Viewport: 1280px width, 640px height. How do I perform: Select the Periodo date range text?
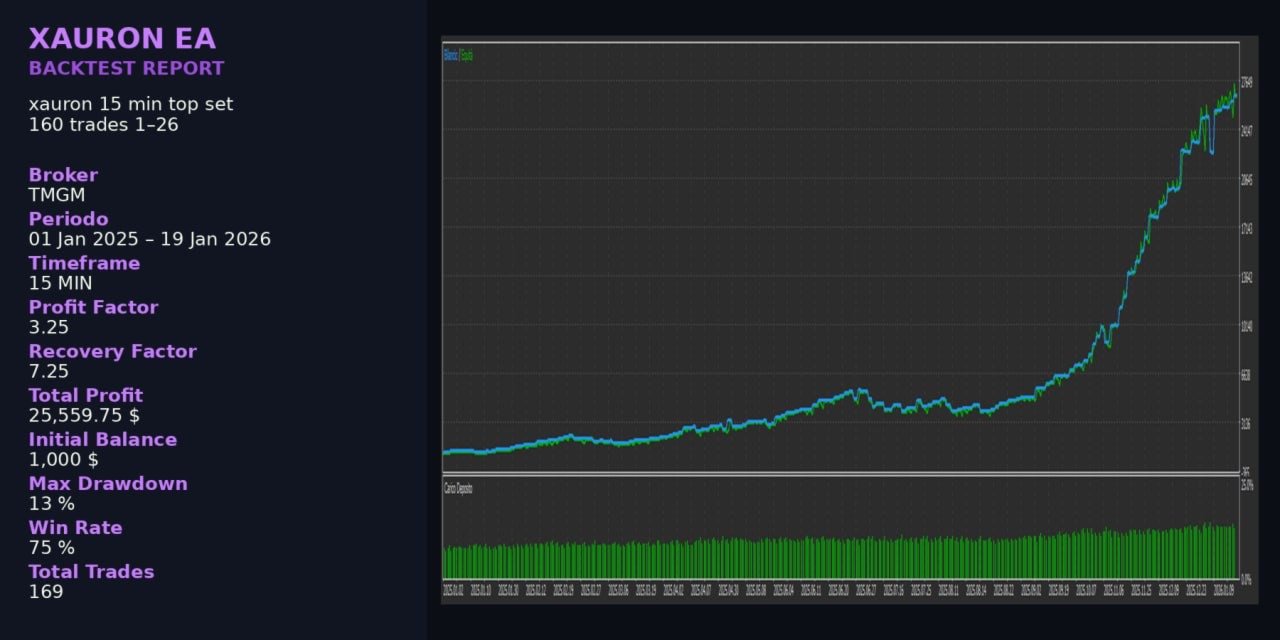150,239
